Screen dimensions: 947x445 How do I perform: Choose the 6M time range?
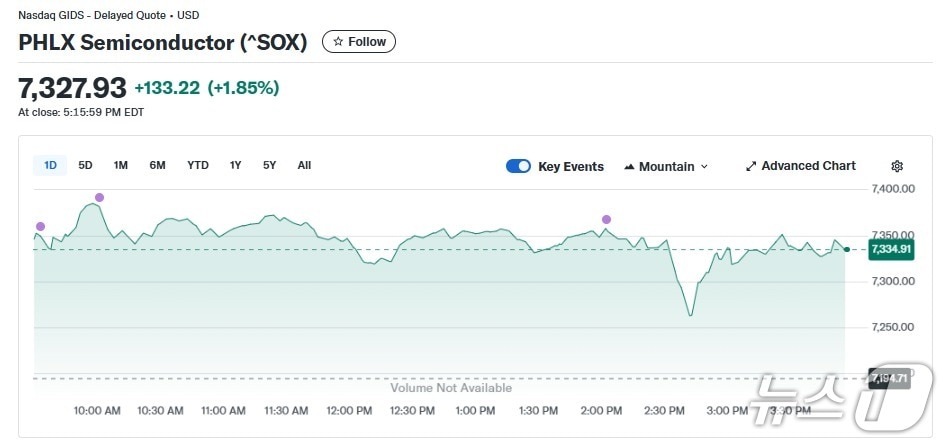pos(157,165)
